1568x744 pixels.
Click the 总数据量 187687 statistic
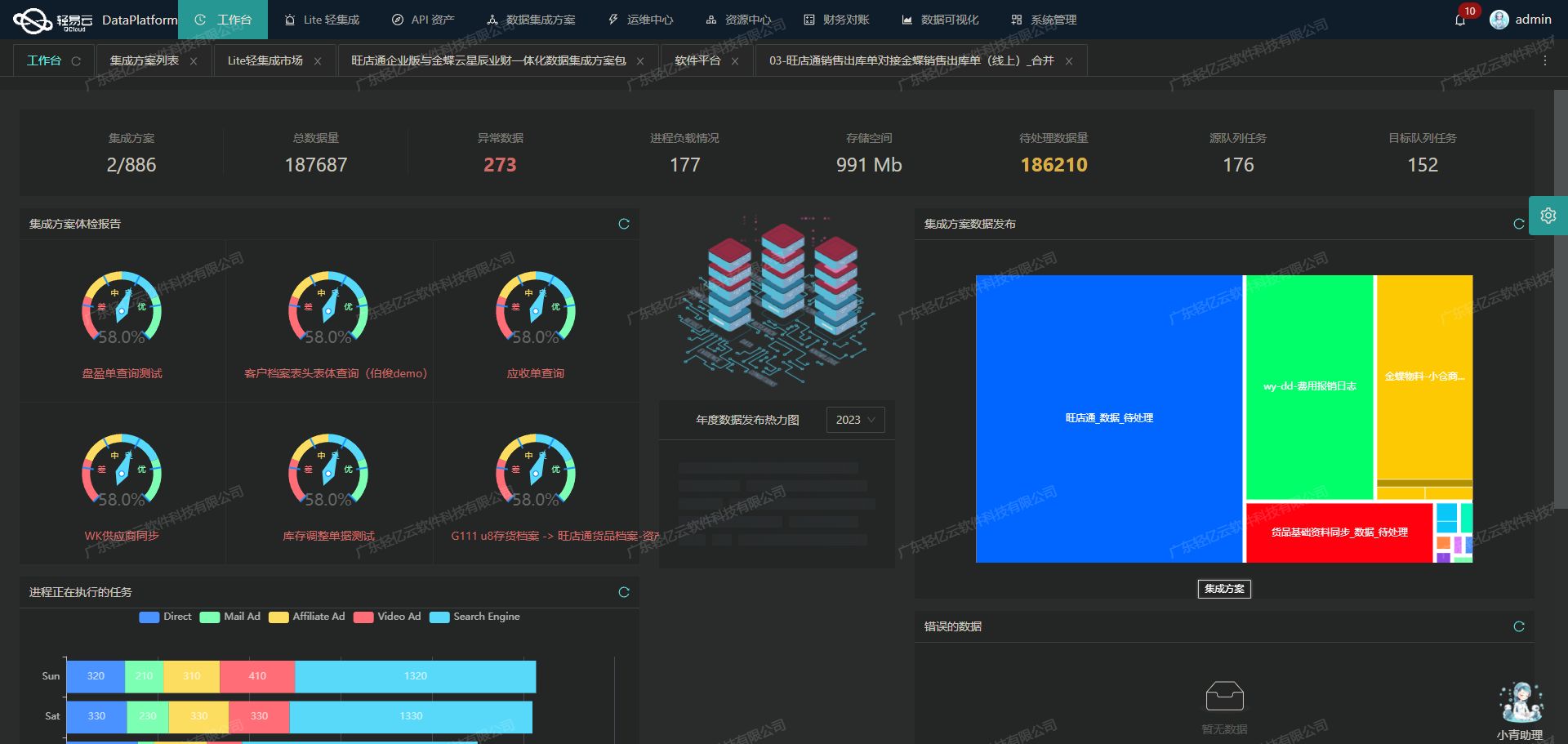(316, 154)
